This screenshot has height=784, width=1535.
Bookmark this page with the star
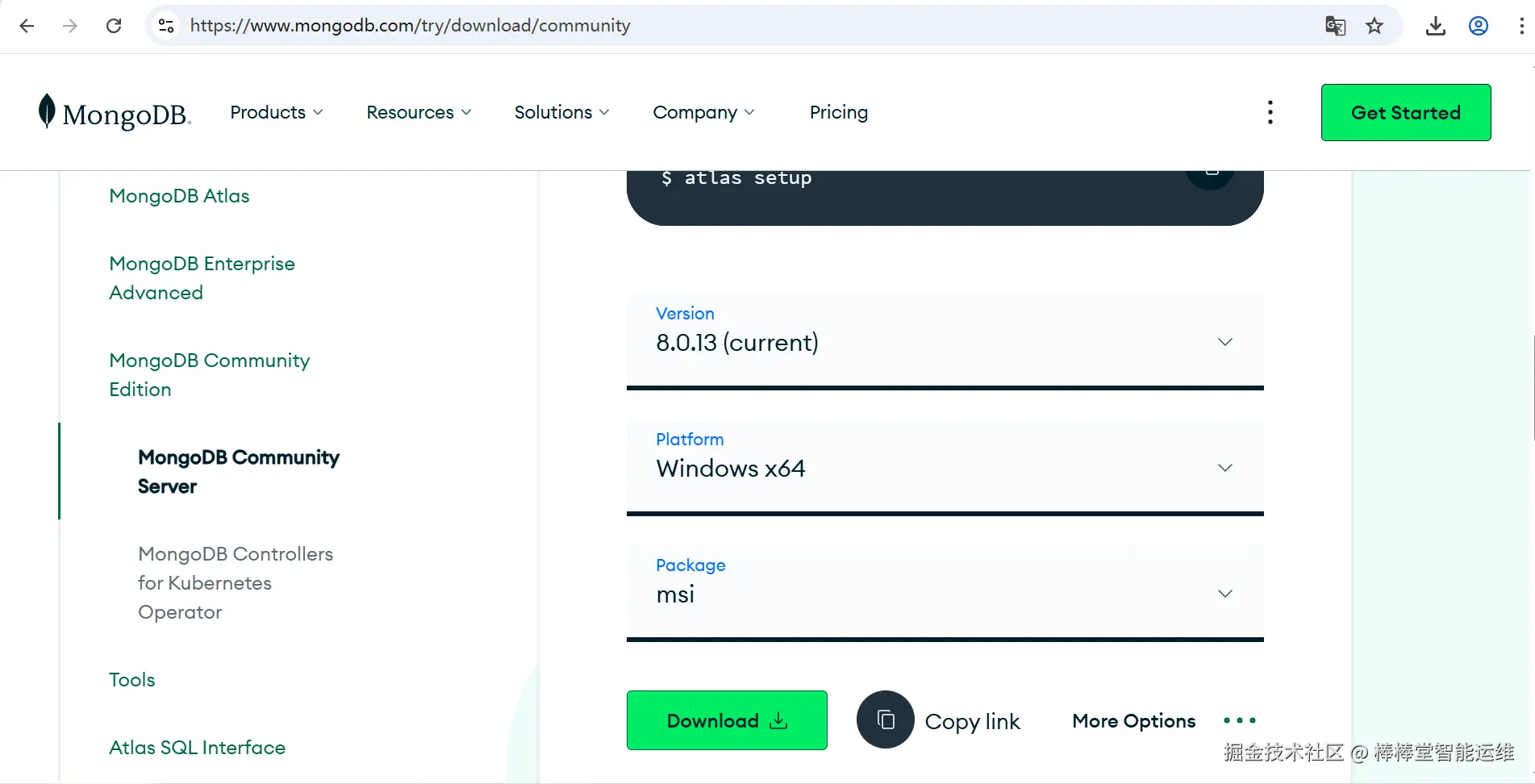click(1374, 26)
